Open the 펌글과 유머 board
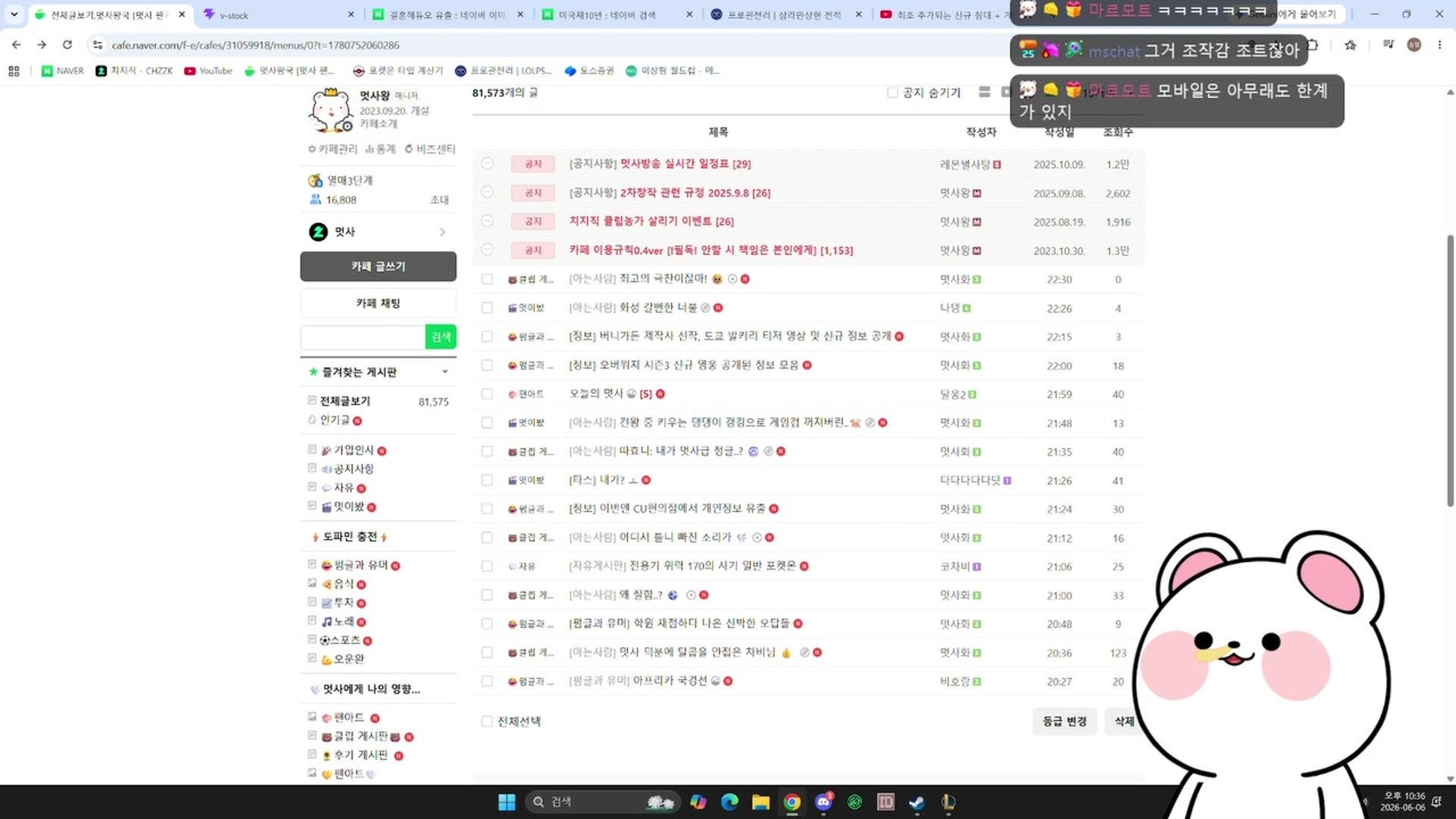The height and width of the screenshot is (819, 1456). point(361,566)
